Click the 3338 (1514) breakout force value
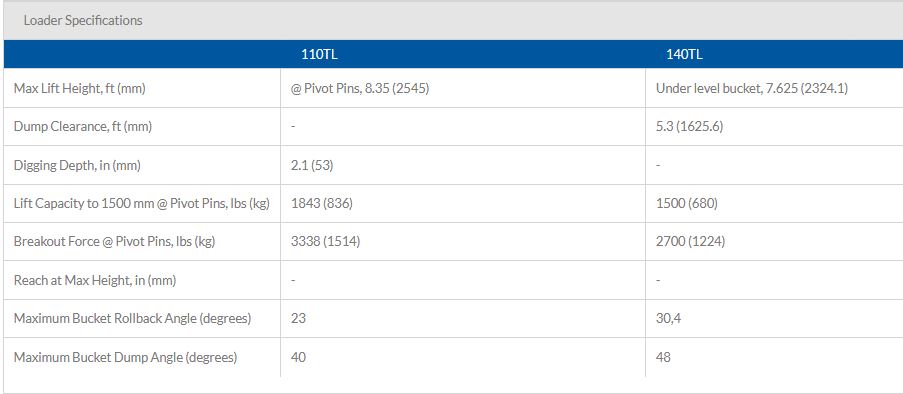 pyautogui.click(x=325, y=242)
